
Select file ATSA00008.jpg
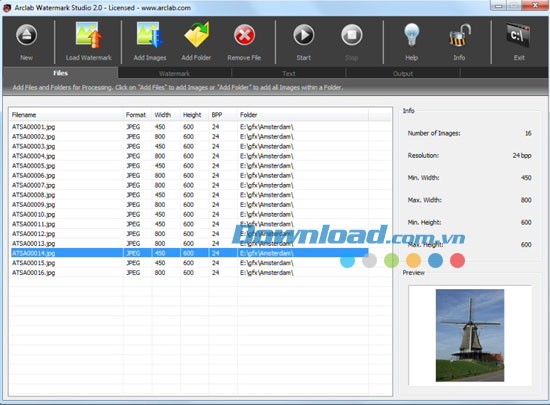pos(34,195)
